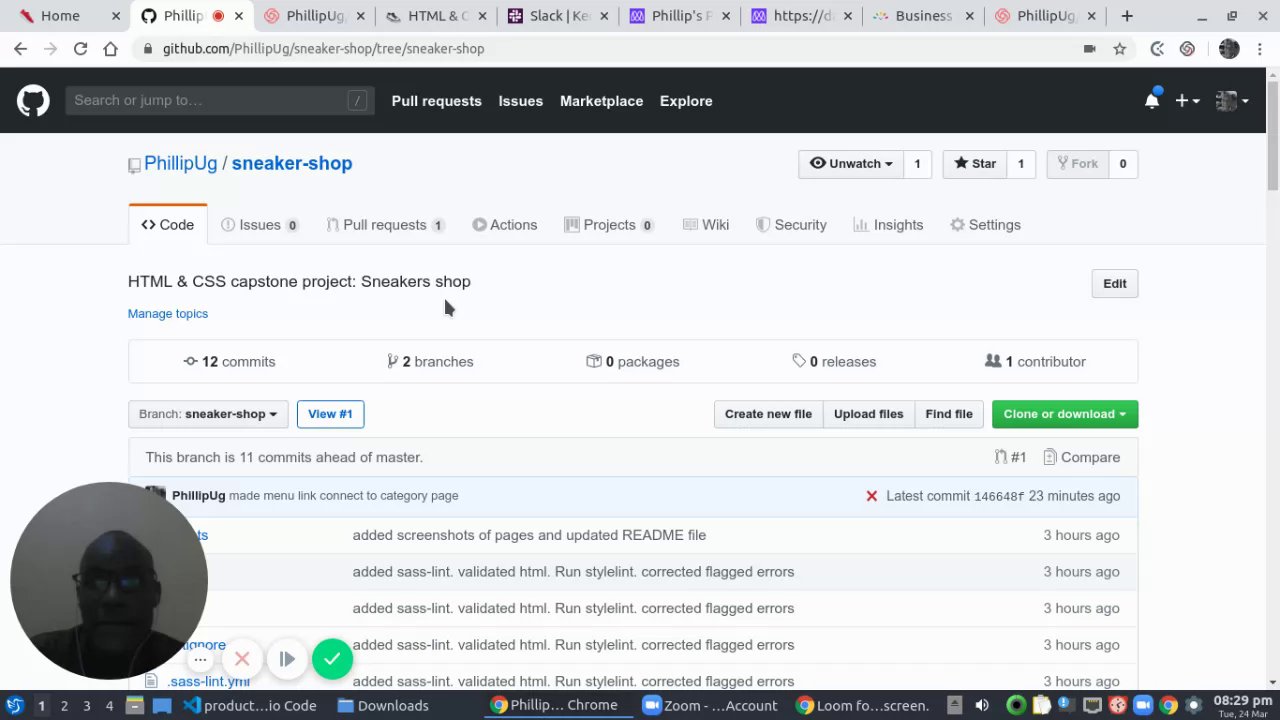Click View #1 button
This screenshot has height=720, width=1280.
(330, 414)
